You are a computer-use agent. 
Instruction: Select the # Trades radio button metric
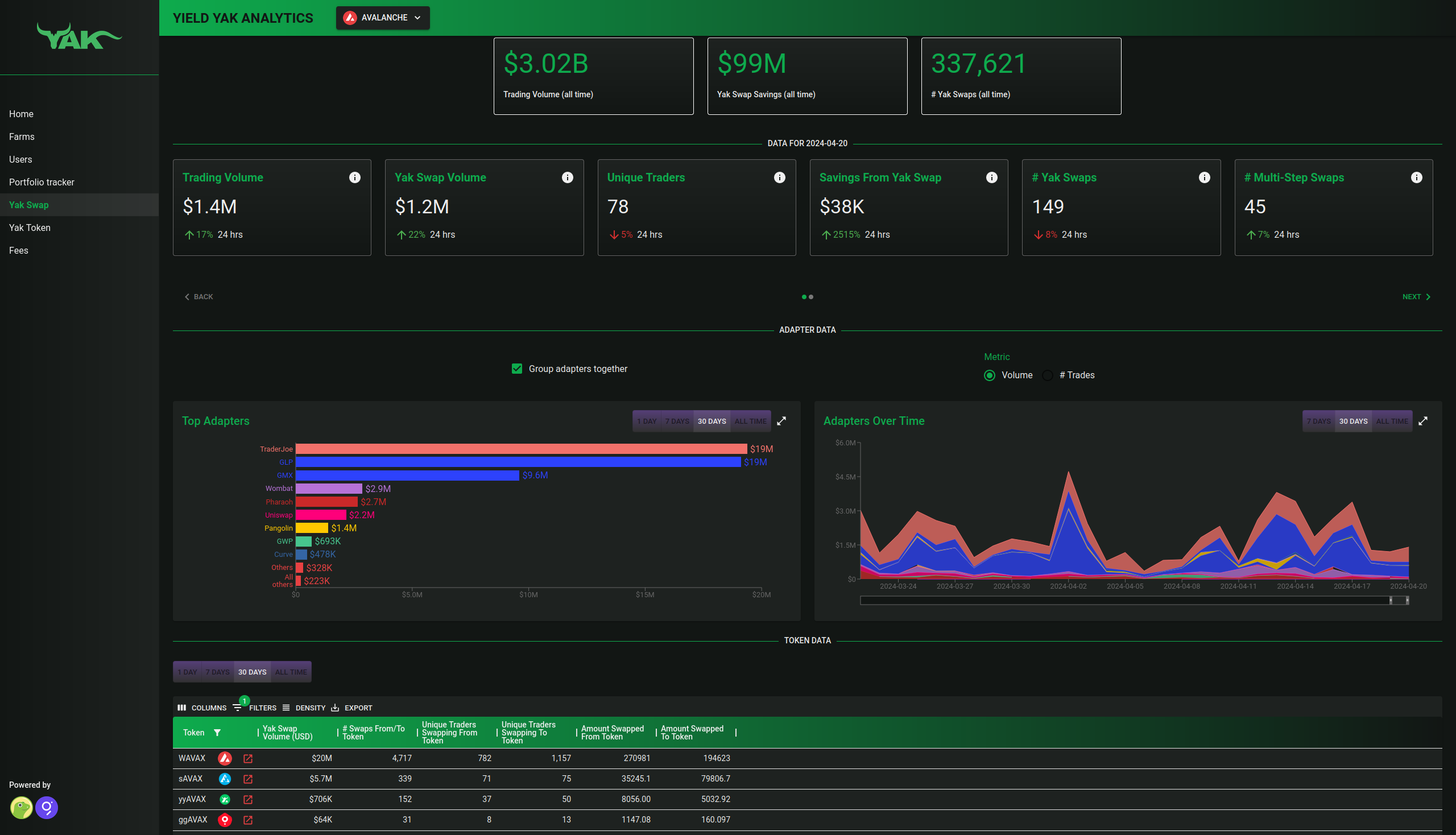point(1049,374)
